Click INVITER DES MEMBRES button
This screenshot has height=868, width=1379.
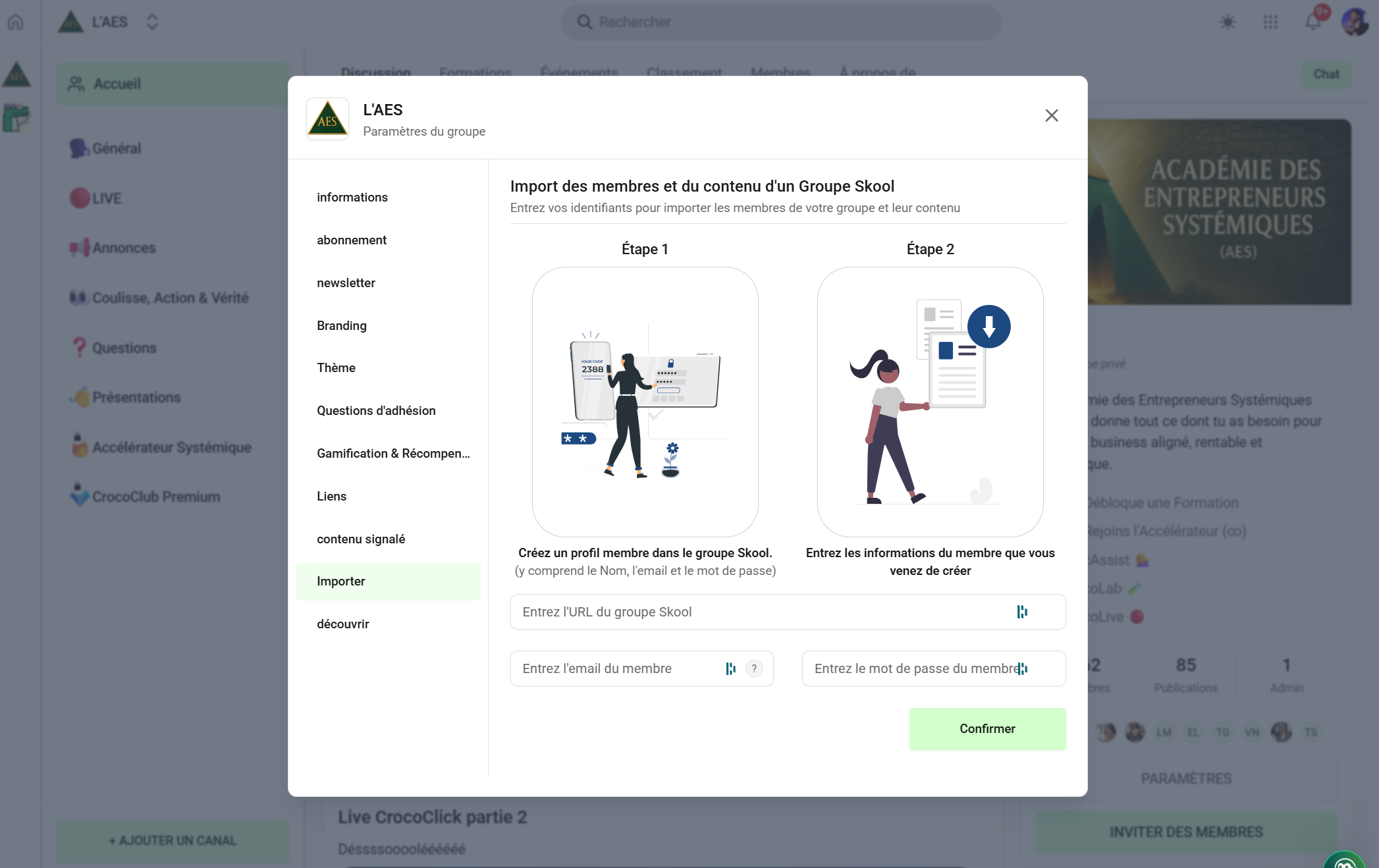tap(1186, 832)
